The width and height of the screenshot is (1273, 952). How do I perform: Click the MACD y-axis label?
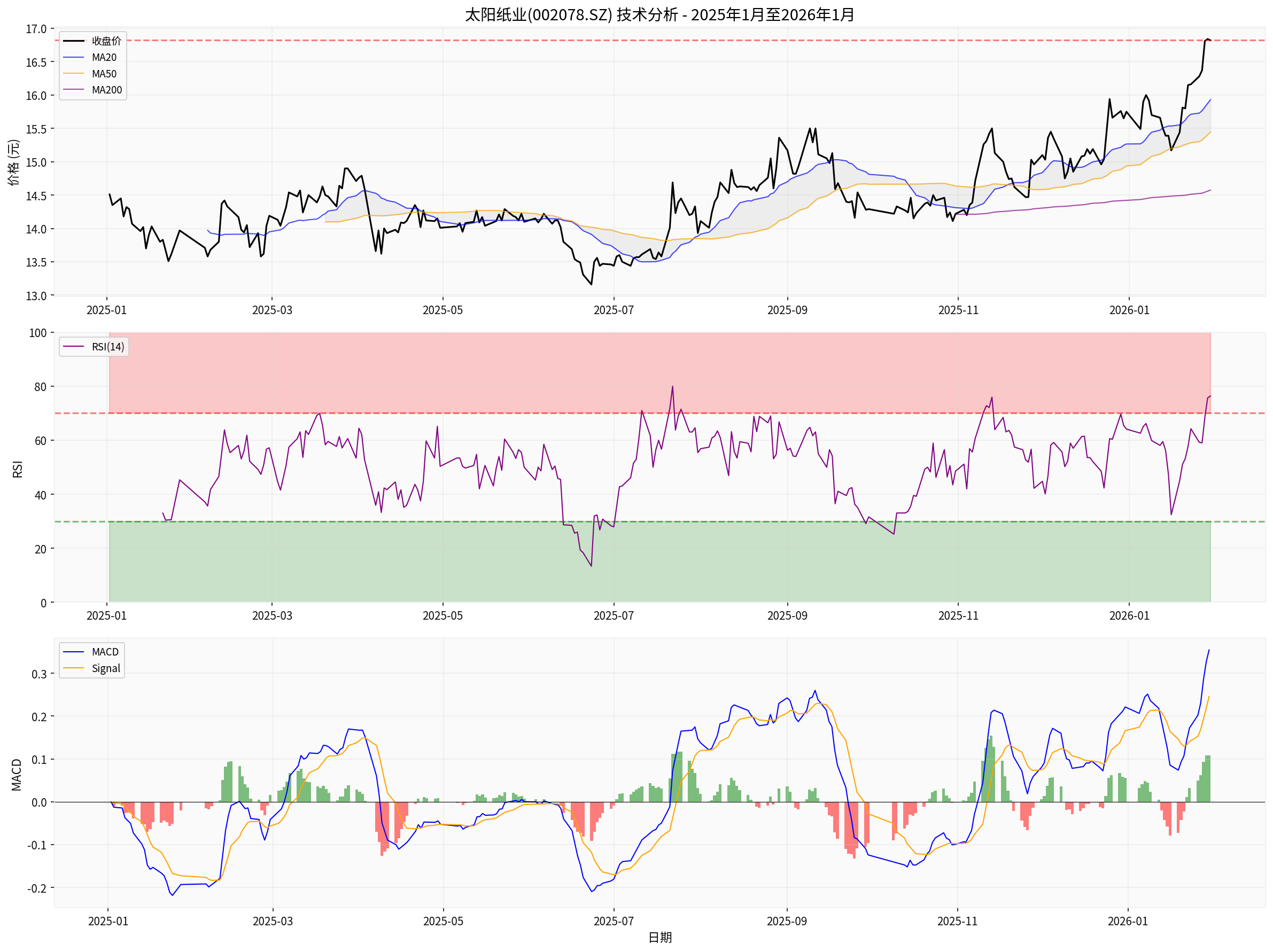17,774
